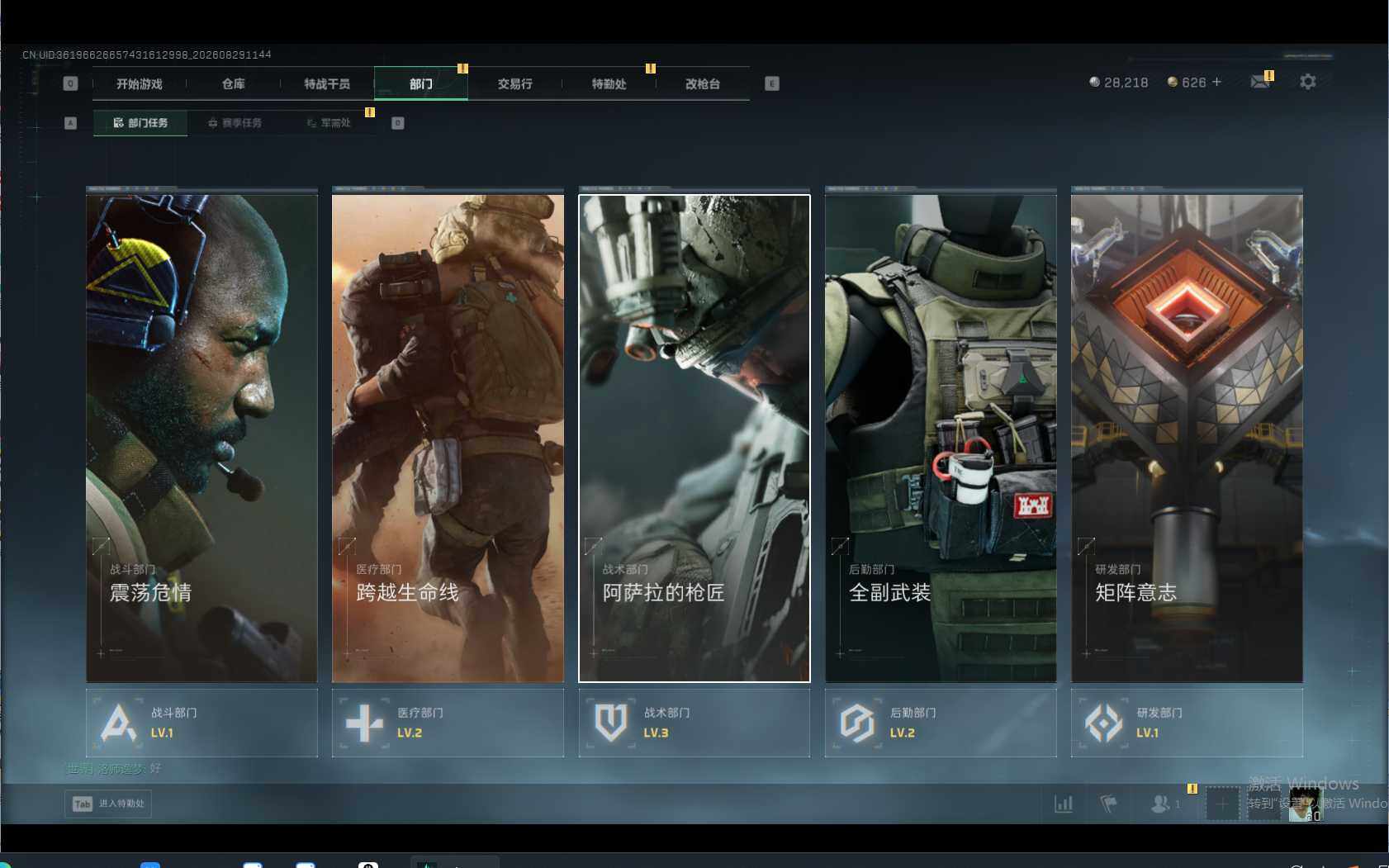Open the 军需处 sub-tab

[329, 123]
